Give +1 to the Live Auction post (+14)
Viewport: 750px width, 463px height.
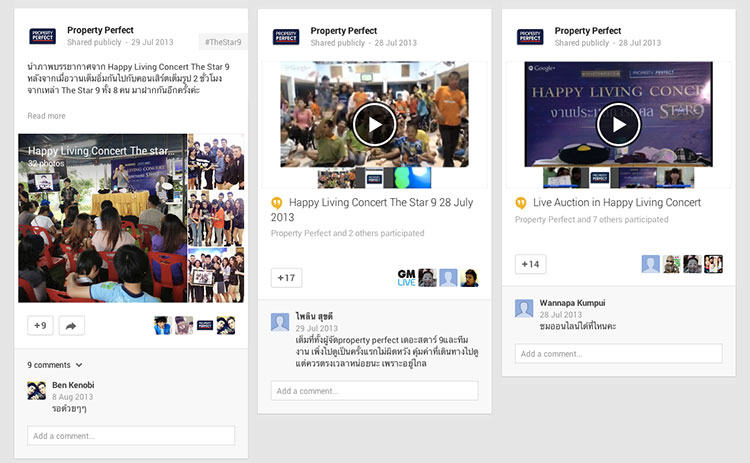pos(530,264)
